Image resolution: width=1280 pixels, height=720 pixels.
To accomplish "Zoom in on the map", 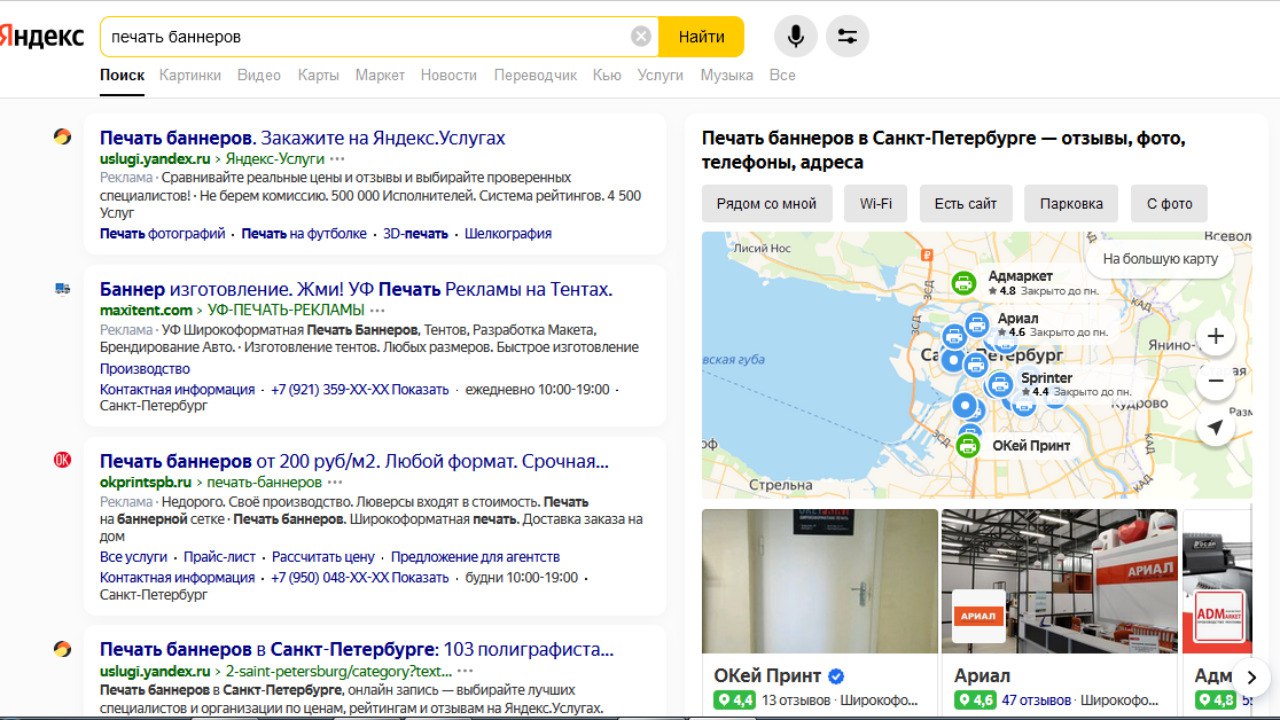I will pos(1216,336).
